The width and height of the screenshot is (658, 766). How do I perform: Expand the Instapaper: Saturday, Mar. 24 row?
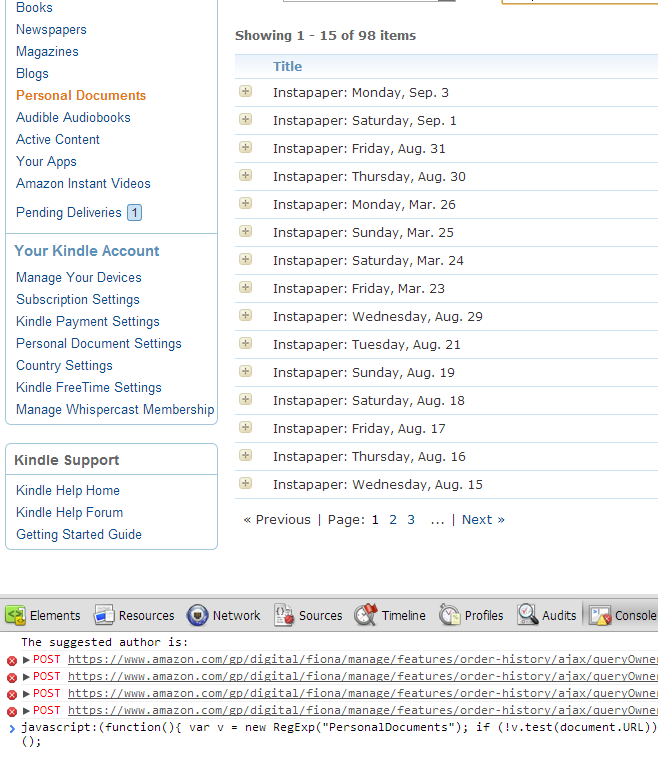pos(246,259)
